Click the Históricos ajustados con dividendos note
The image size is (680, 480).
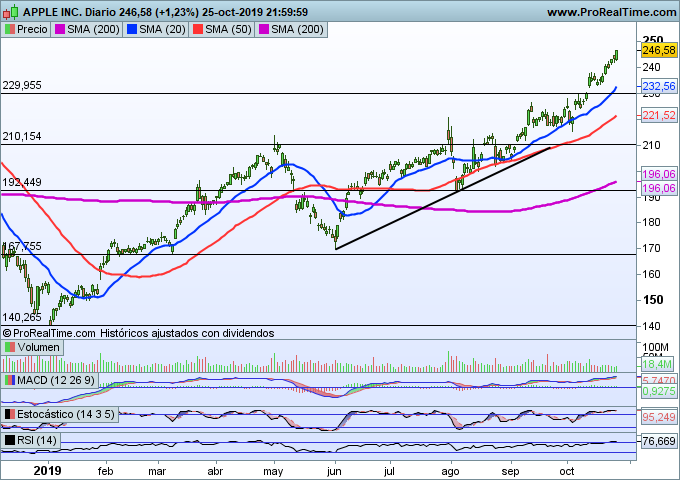point(187,333)
